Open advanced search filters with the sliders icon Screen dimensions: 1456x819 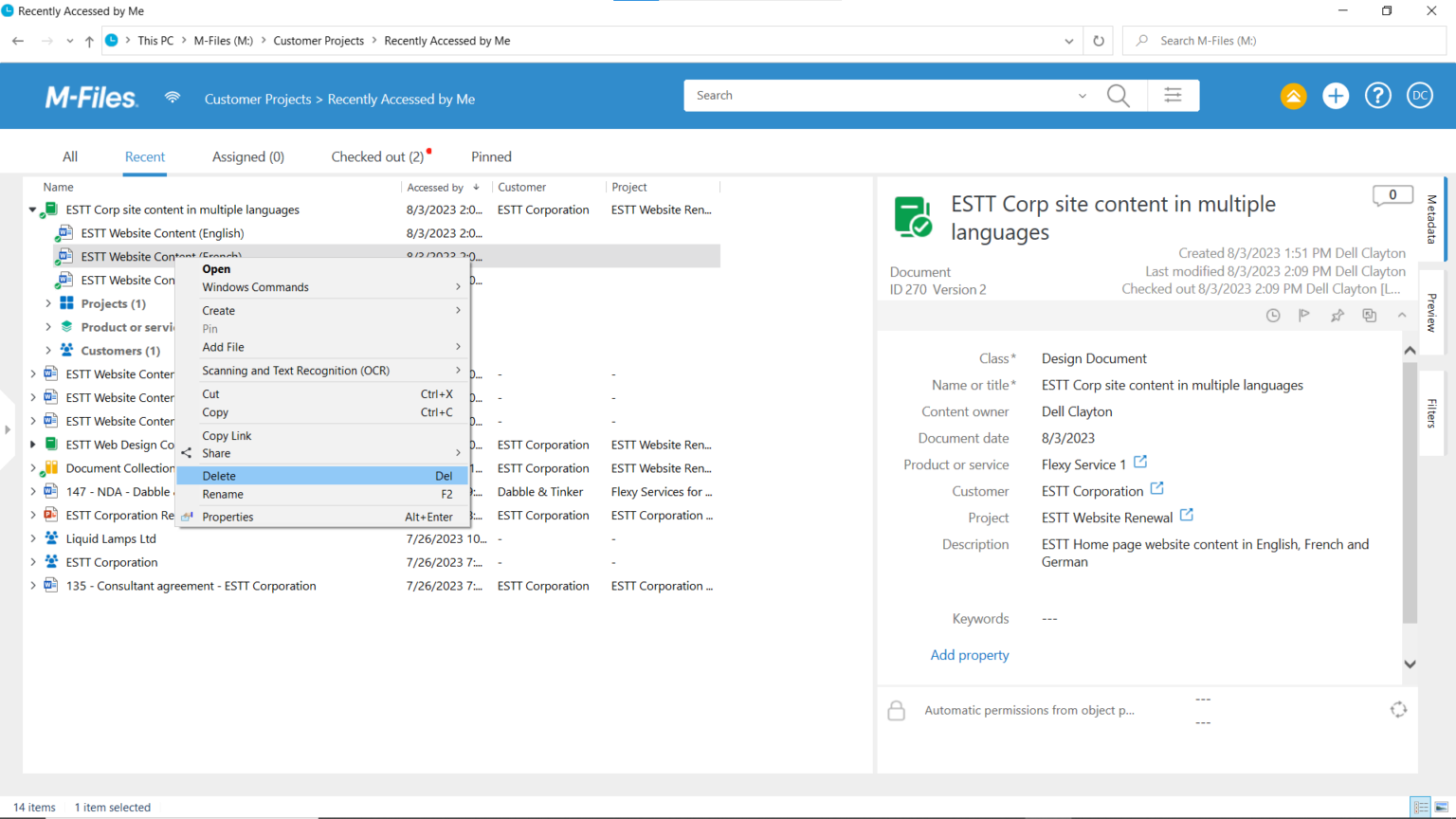[1174, 95]
